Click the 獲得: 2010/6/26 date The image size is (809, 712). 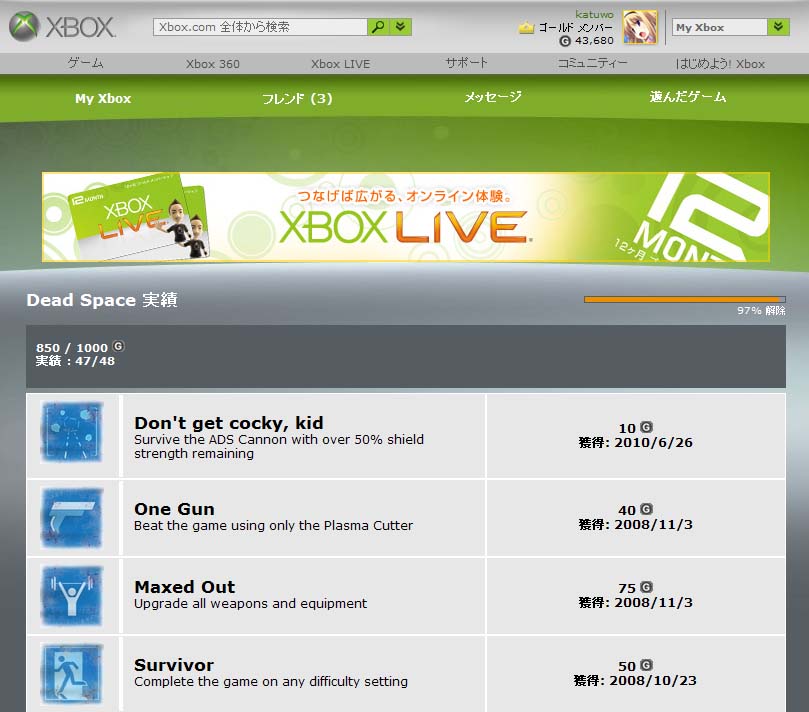pos(636,443)
